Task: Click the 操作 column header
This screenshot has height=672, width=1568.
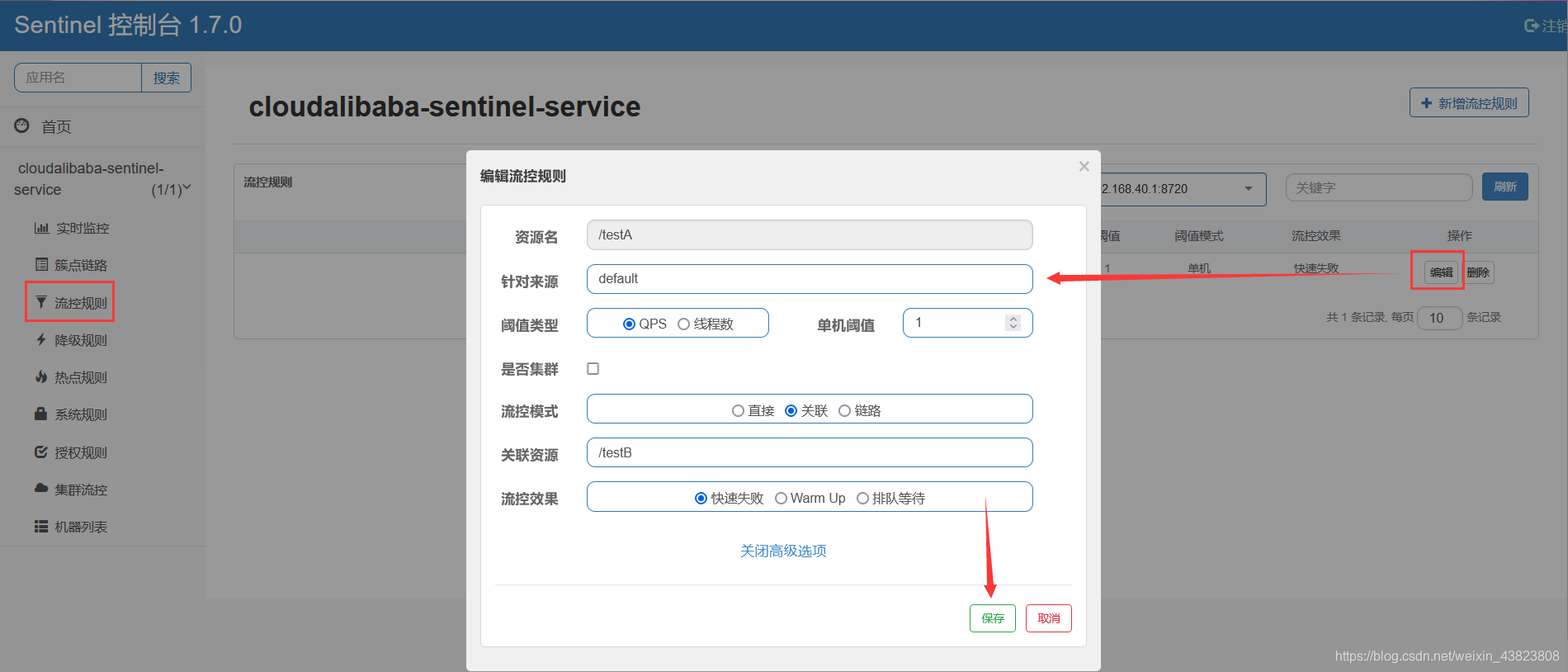Action: 1460,236
